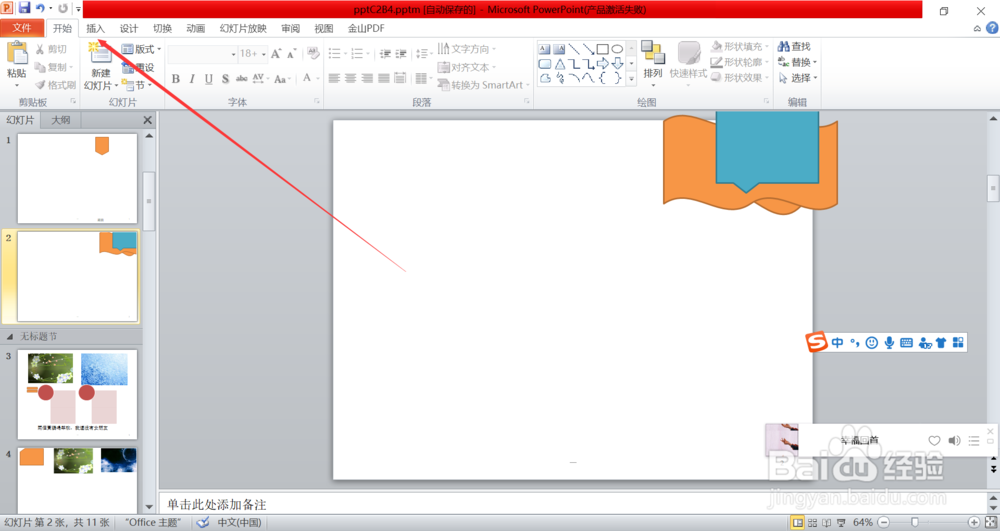Viewport: 1000px width, 531px height.
Task: Open the Align Text (对齐文本) dropdown
Action: (x=467, y=67)
